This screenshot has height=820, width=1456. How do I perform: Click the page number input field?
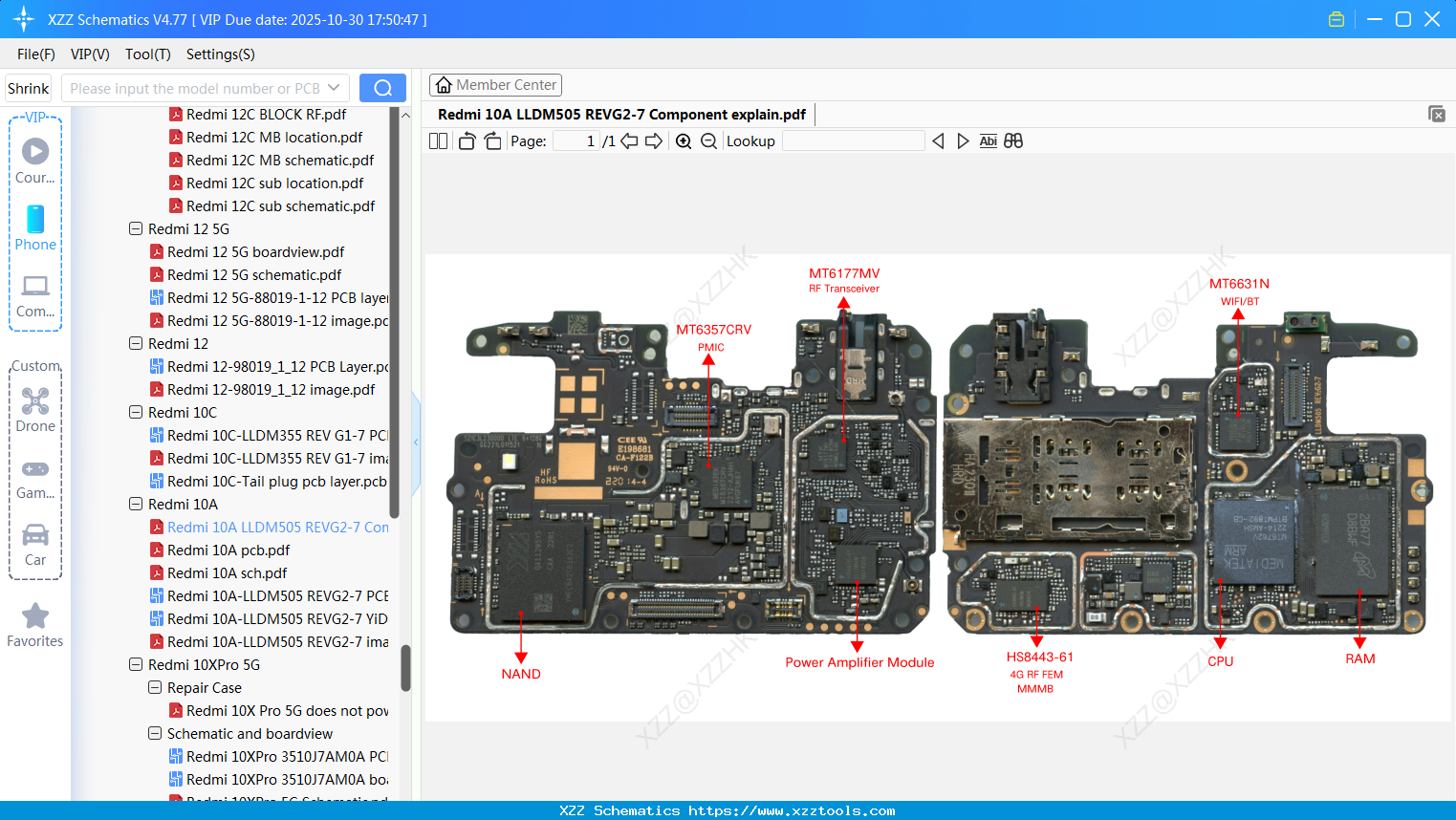click(576, 140)
